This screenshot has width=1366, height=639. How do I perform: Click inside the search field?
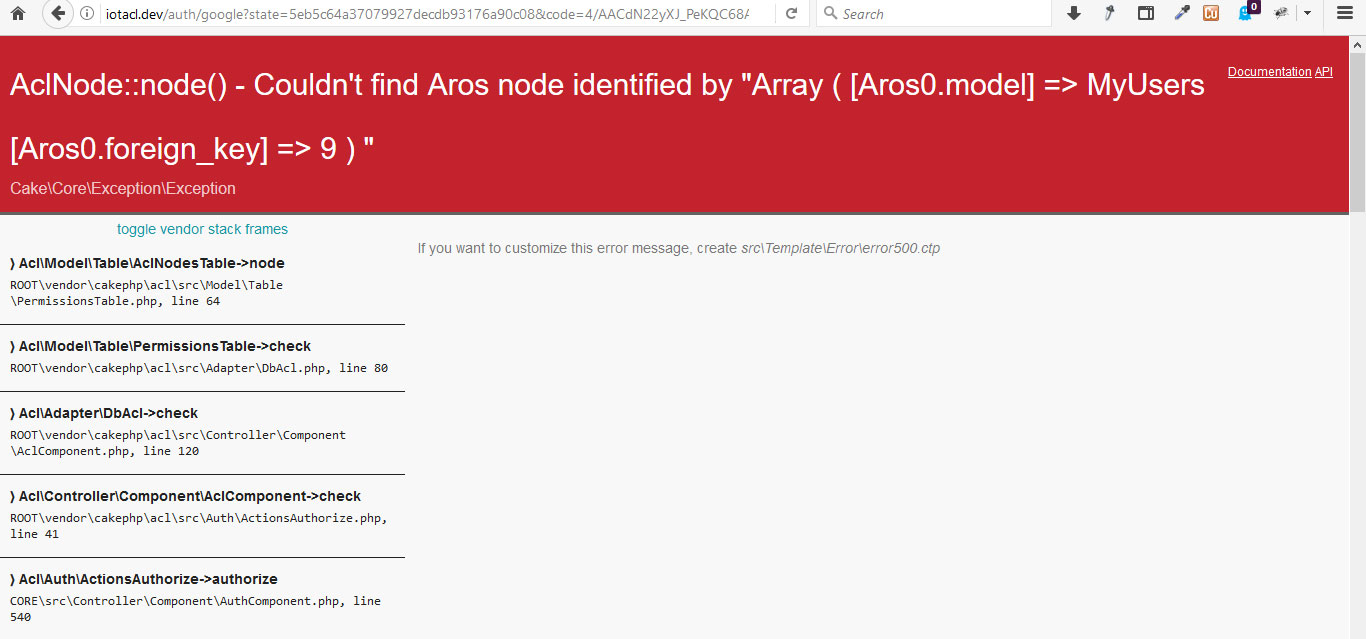pyautogui.click(x=930, y=13)
